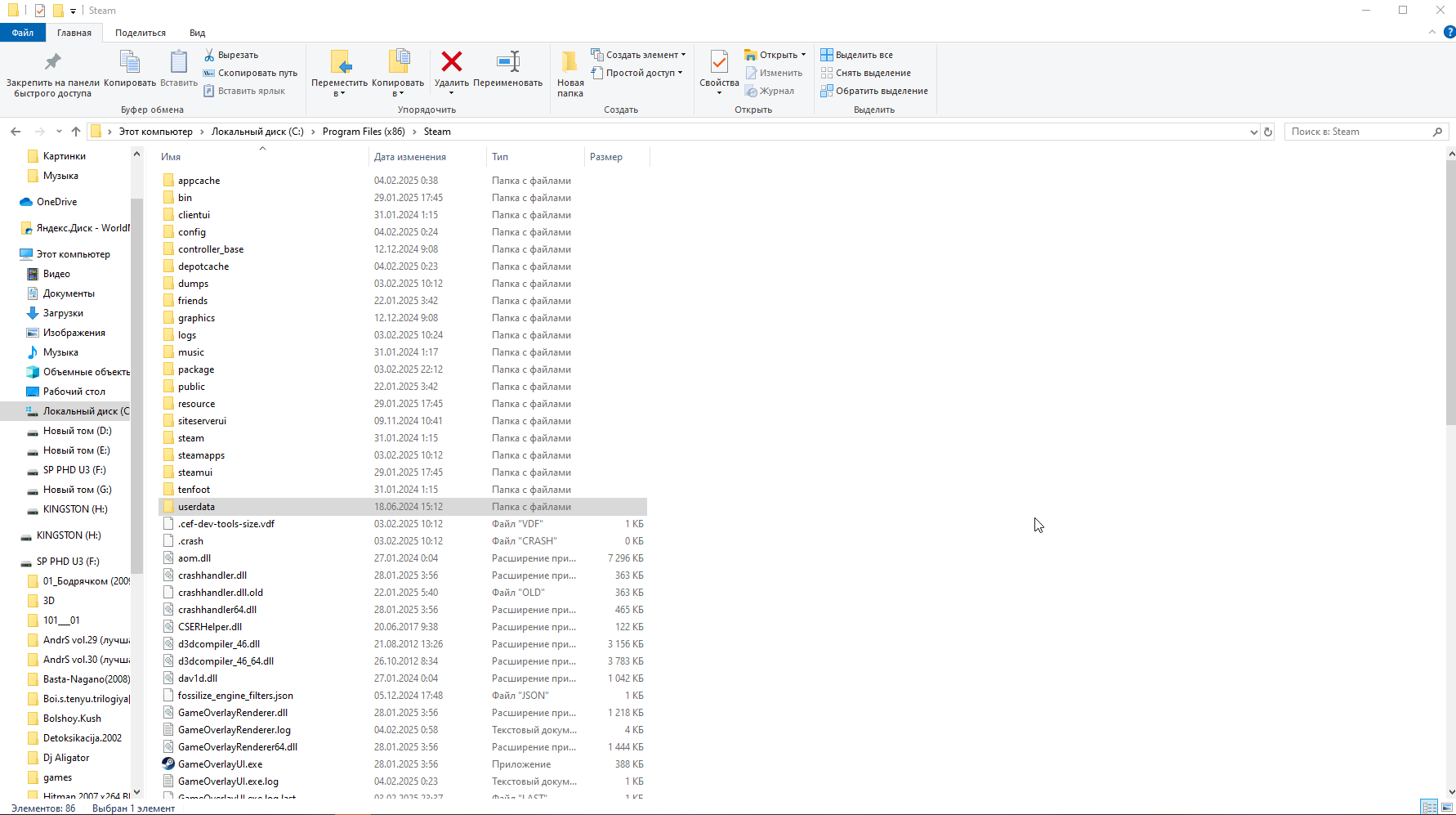Image resolution: width=1456 pixels, height=815 pixels.
Task: Select GameOverlayRenderer.log file
Action: (234, 730)
